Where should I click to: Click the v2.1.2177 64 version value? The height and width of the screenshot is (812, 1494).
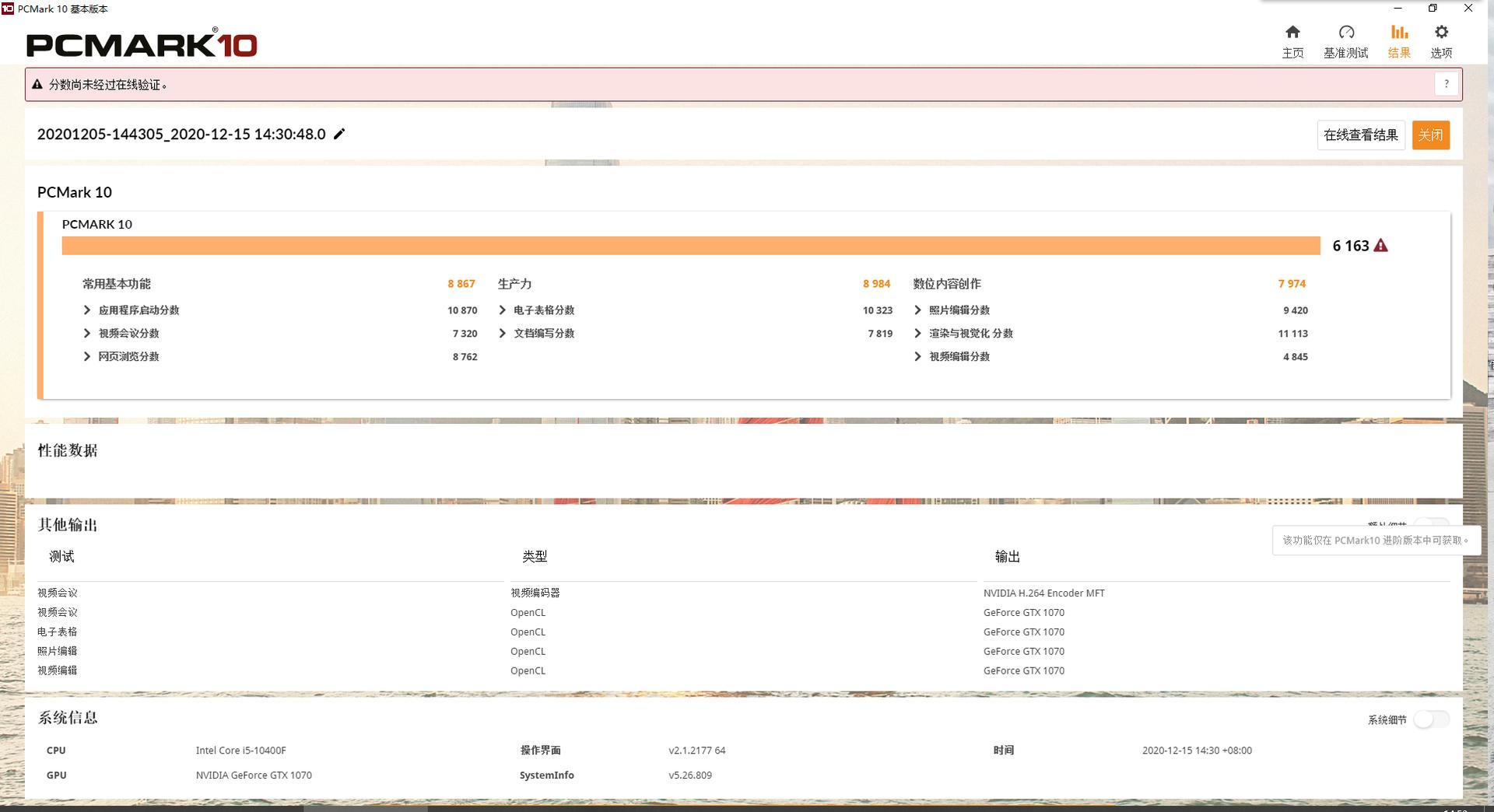(697, 751)
